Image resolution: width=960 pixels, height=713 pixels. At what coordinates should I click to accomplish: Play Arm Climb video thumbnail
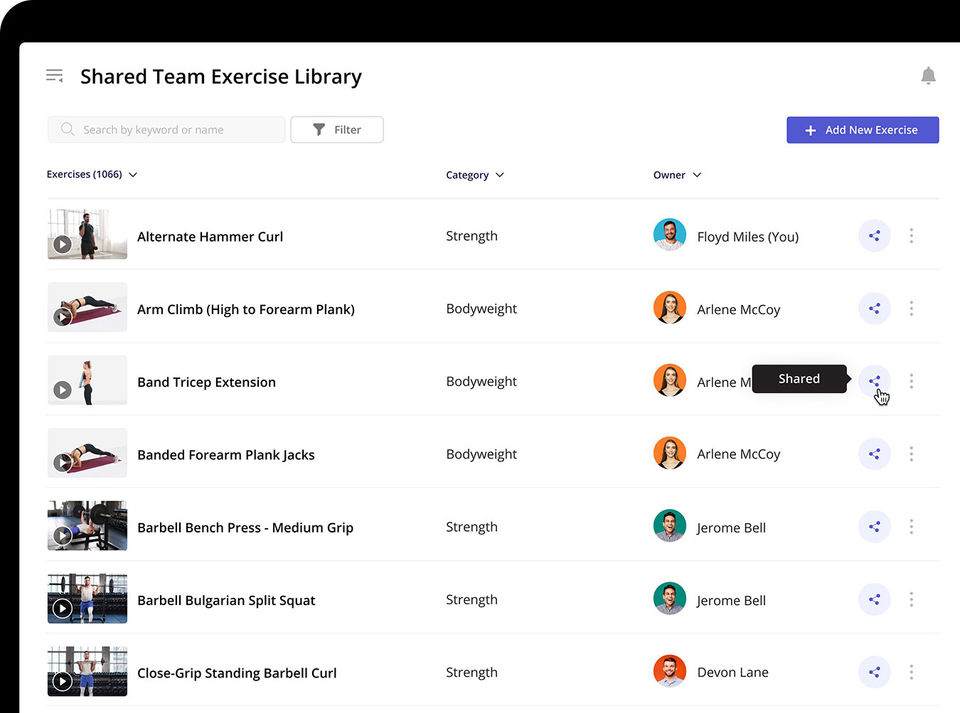click(x=87, y=307)
